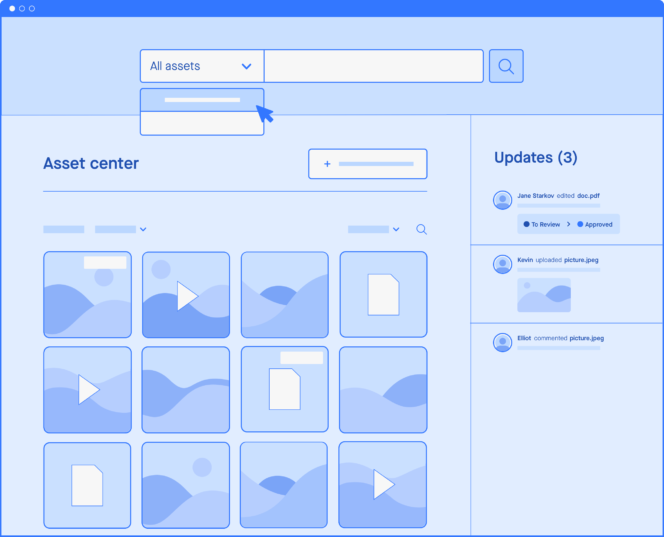This screenshot has width=664, height=537.
Task: Click into the main search text field
Action: pyautogui.click(x=373, y=66)
